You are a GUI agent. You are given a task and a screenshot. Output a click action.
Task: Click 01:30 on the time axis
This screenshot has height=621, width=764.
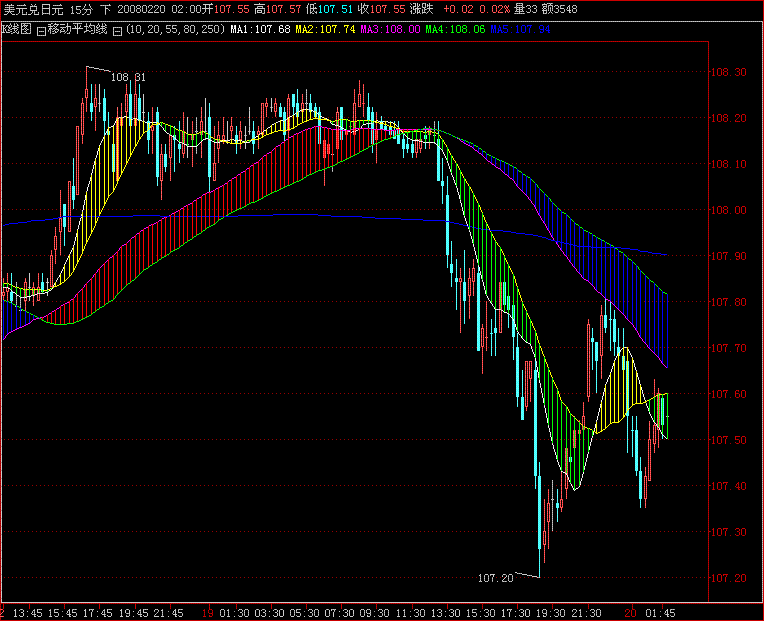tap(235, 613)
